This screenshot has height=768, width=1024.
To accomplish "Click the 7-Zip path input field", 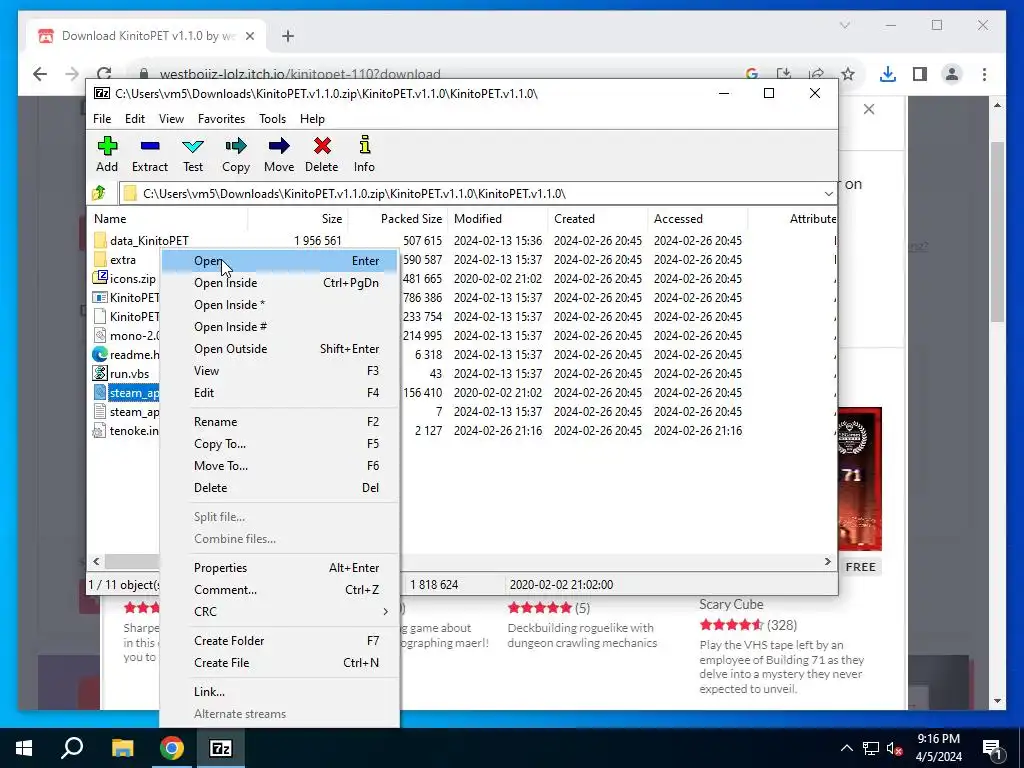I will coord(477,194).
